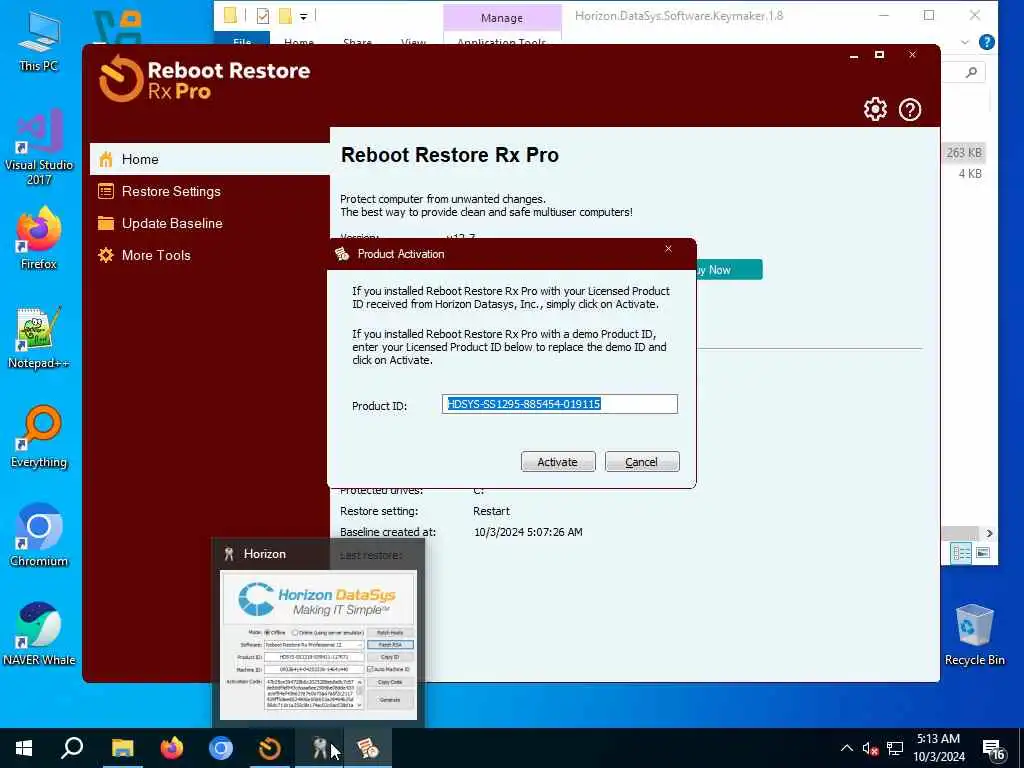Select Visual Studio 2017 desktop shortcut
This screenshot has height=768, width=1024.
pos(39,148)
